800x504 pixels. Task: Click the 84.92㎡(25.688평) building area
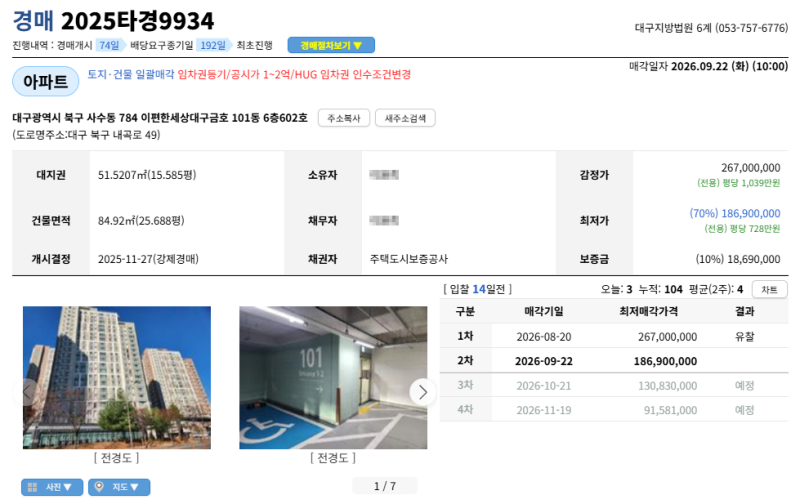click(x=141, y=221)
